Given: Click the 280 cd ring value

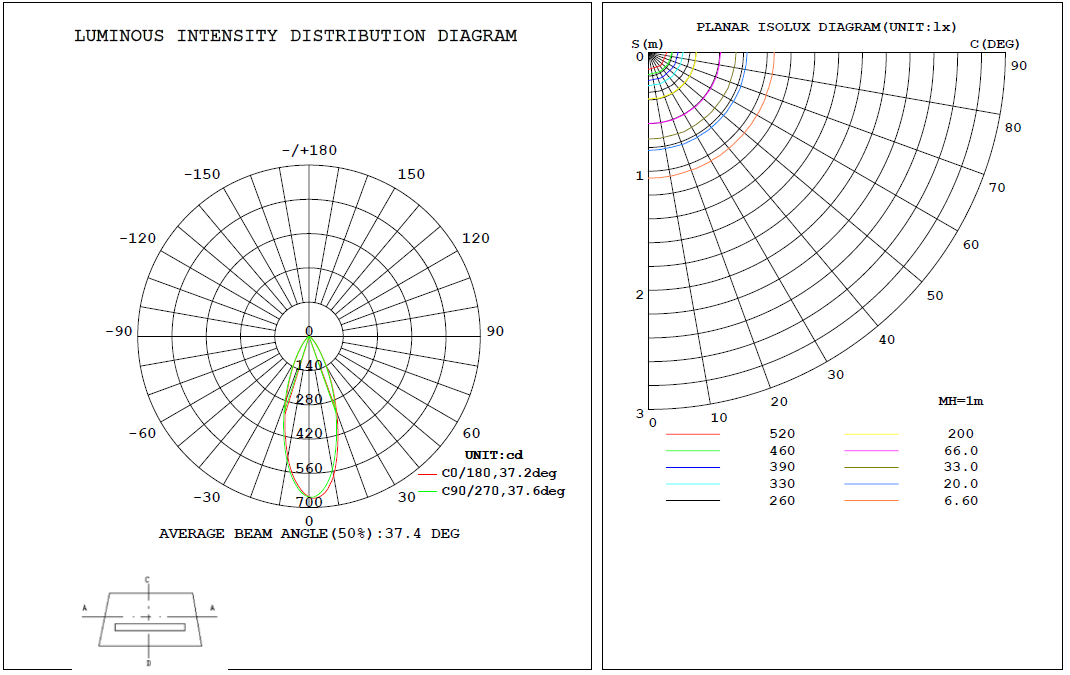Looking at the screenshot, I should (309, 399).
